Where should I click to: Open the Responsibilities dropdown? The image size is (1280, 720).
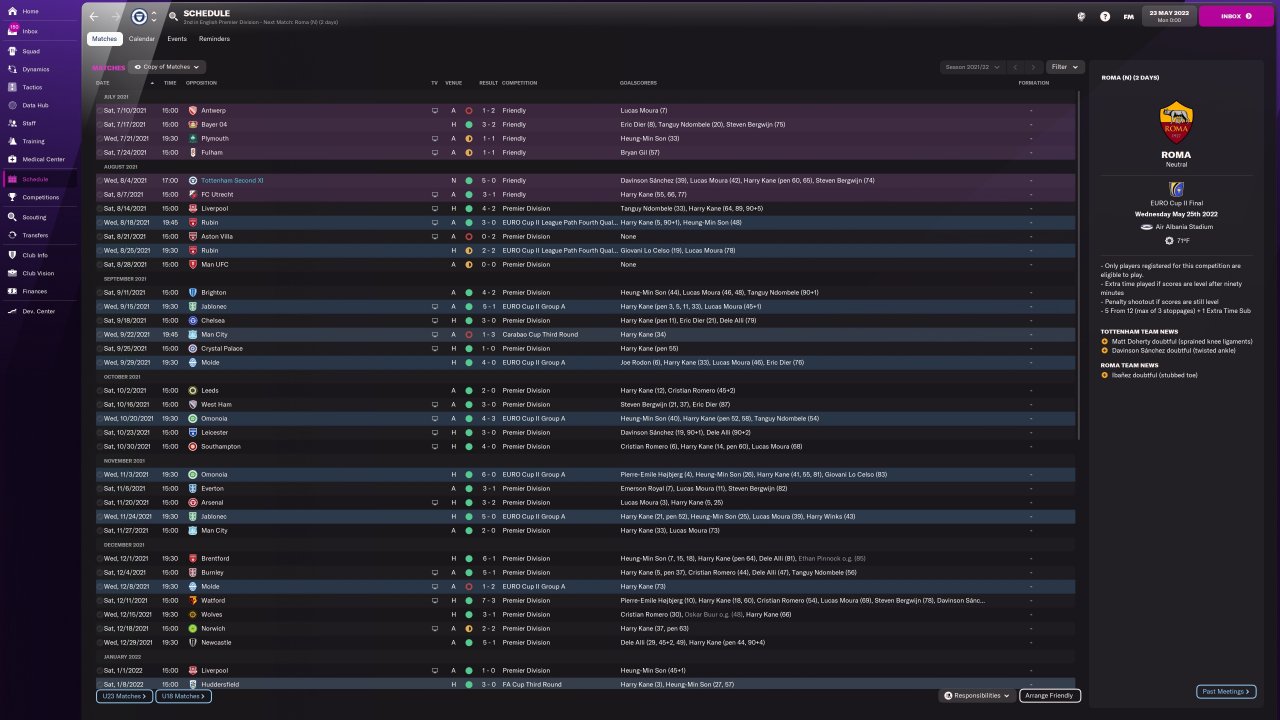tap(978, 695)
